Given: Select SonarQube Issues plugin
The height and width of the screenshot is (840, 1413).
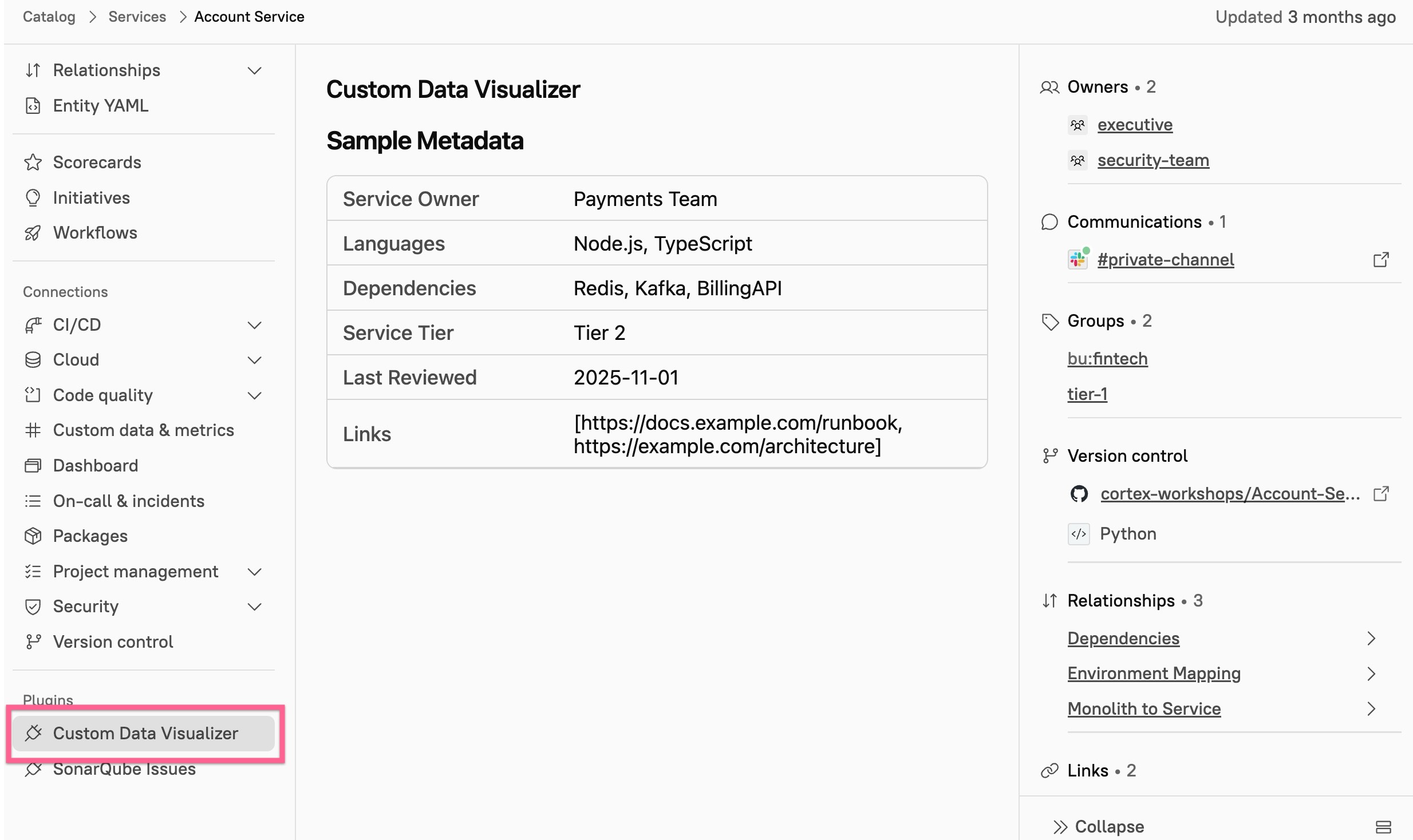Looking at the screenshot, I should coord(124,770).
